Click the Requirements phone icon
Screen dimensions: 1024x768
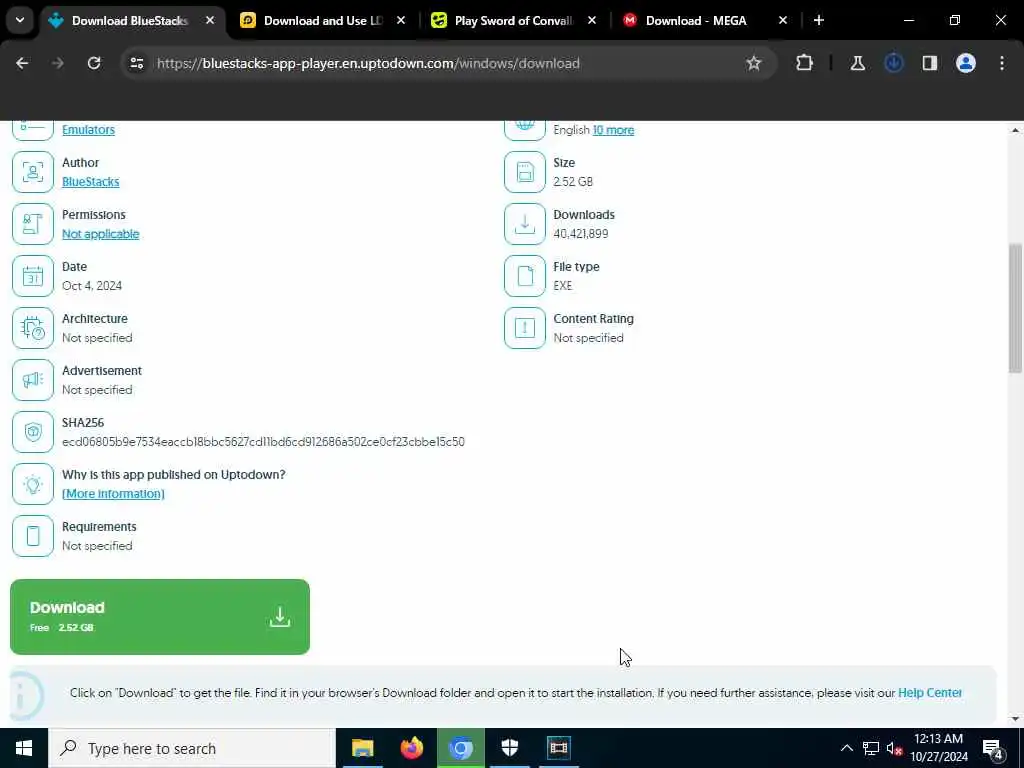coord(33,536)
